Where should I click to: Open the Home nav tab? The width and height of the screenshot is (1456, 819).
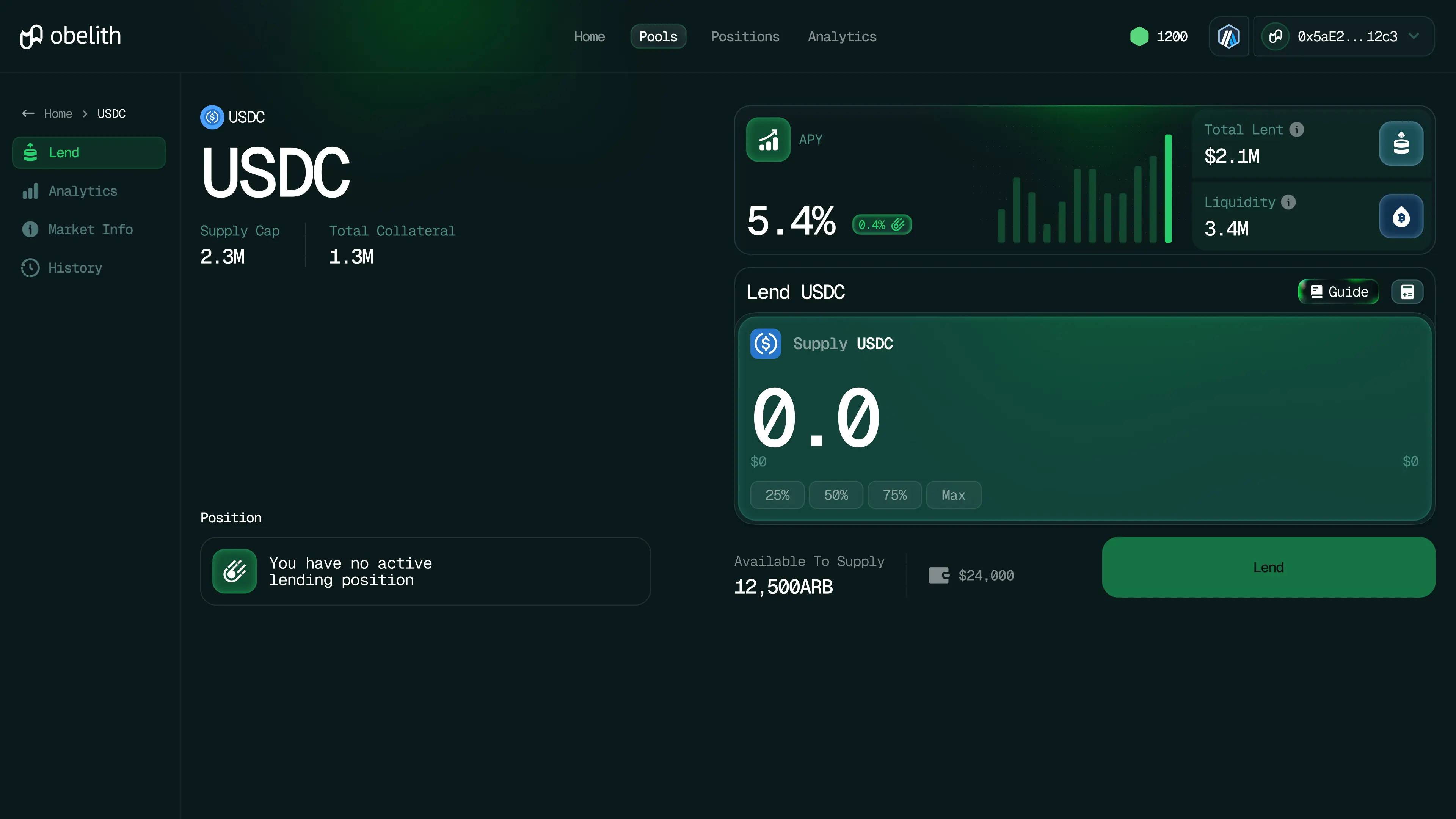click(590, 37)
